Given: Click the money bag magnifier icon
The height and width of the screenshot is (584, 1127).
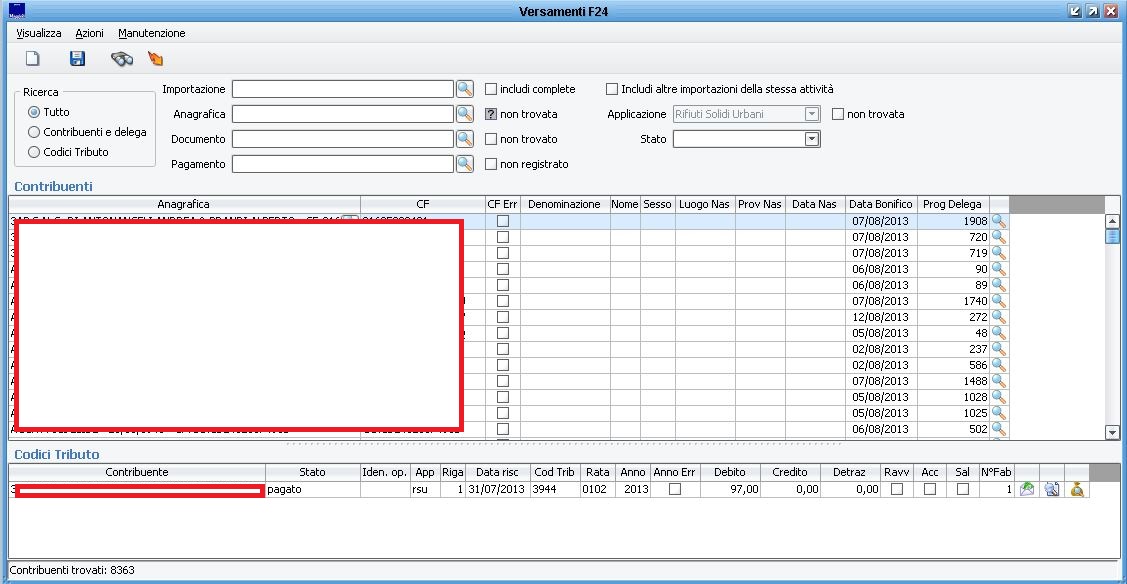Looking at the screenshot, I should coord(1077,490).
